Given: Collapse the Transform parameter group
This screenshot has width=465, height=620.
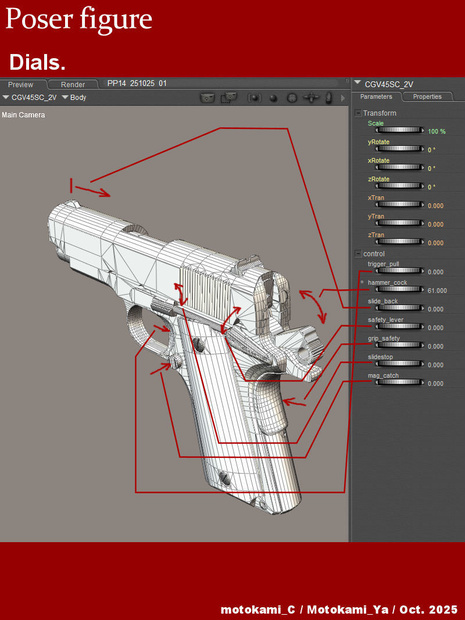Looking at the screenshot, I should coord(358,113).
